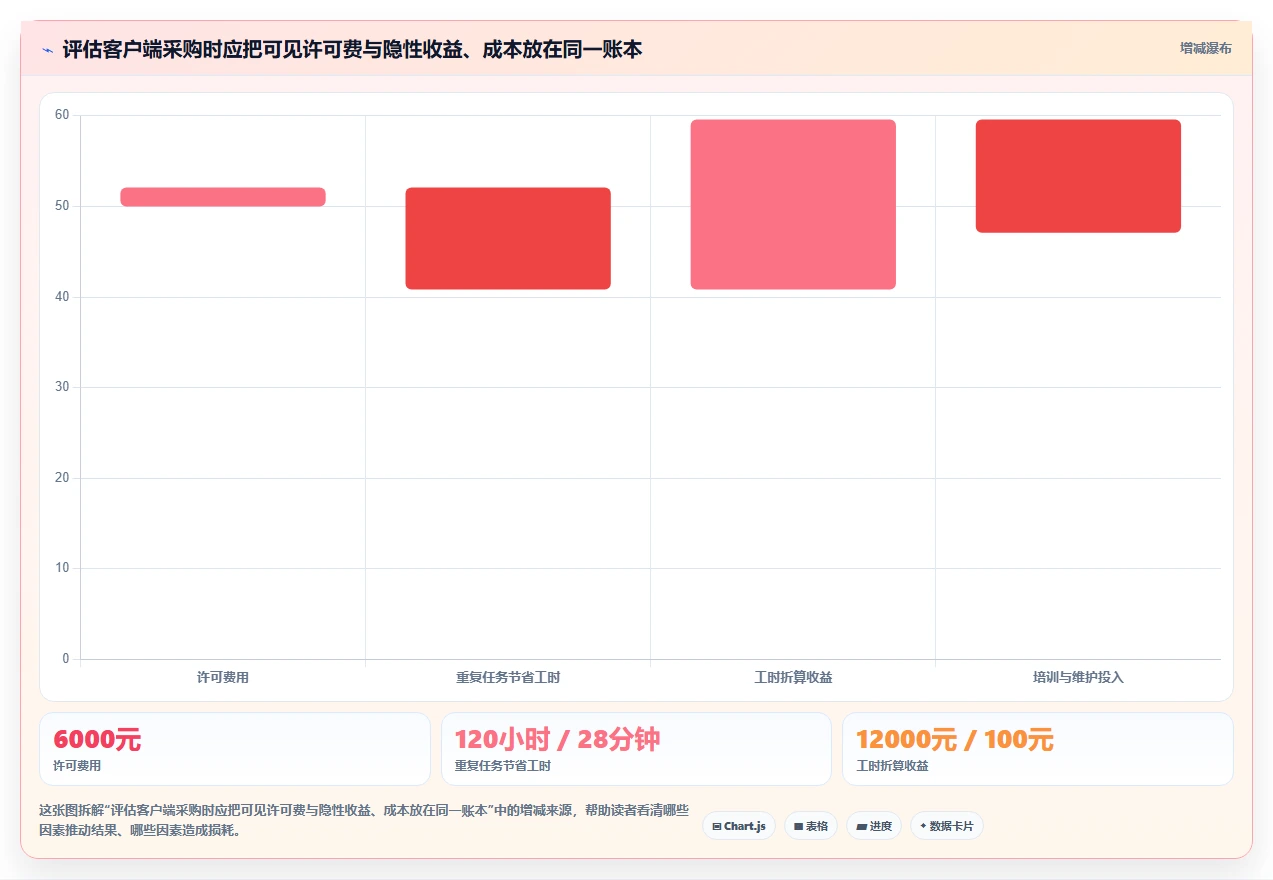Click x-axis label 许可费用
The image size is (1273, 880).
pyautogui.click(x=223, y=678)
